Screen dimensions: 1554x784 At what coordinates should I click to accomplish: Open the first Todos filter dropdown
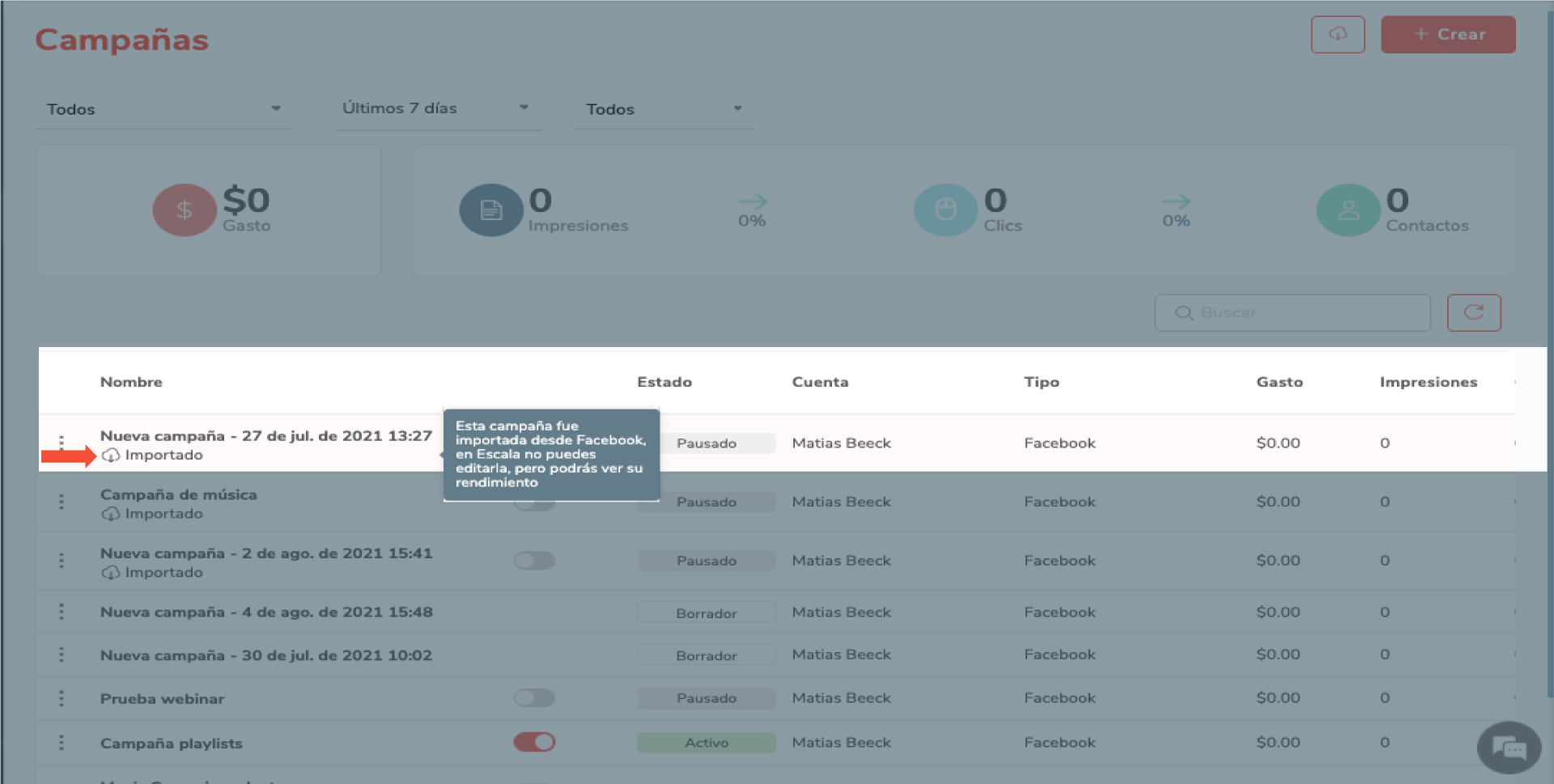(163, 109)
